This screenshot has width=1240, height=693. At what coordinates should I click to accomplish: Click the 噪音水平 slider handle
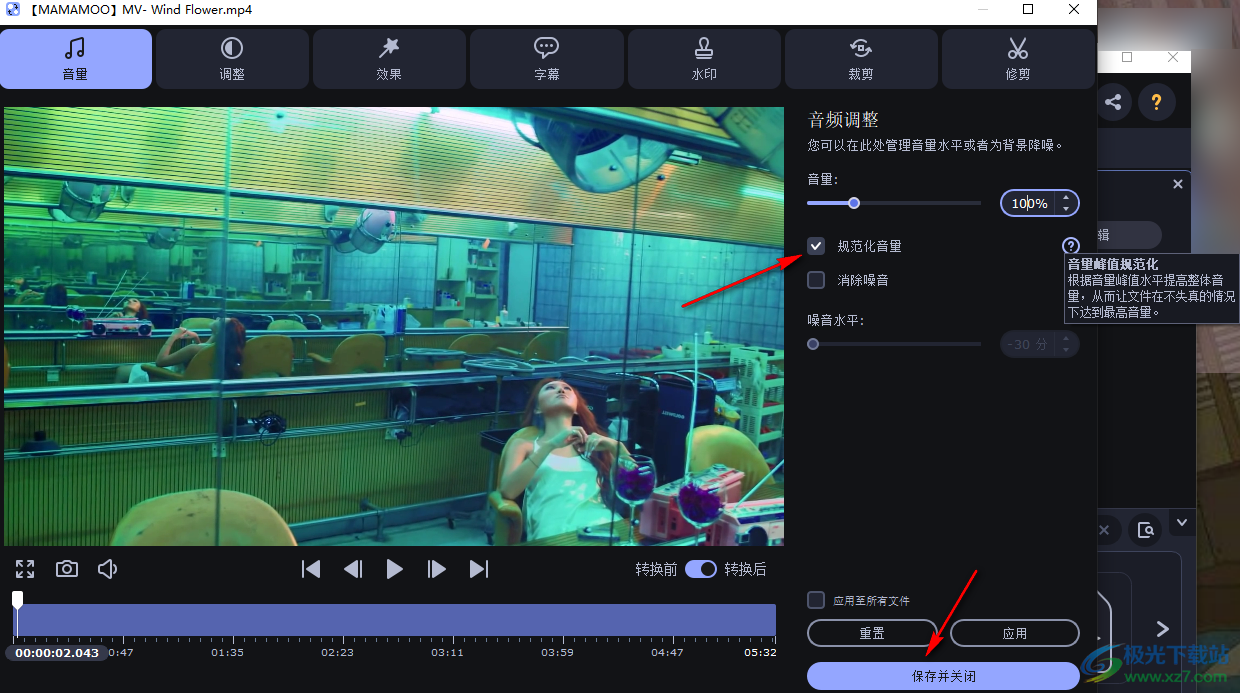tap(813, 344)
